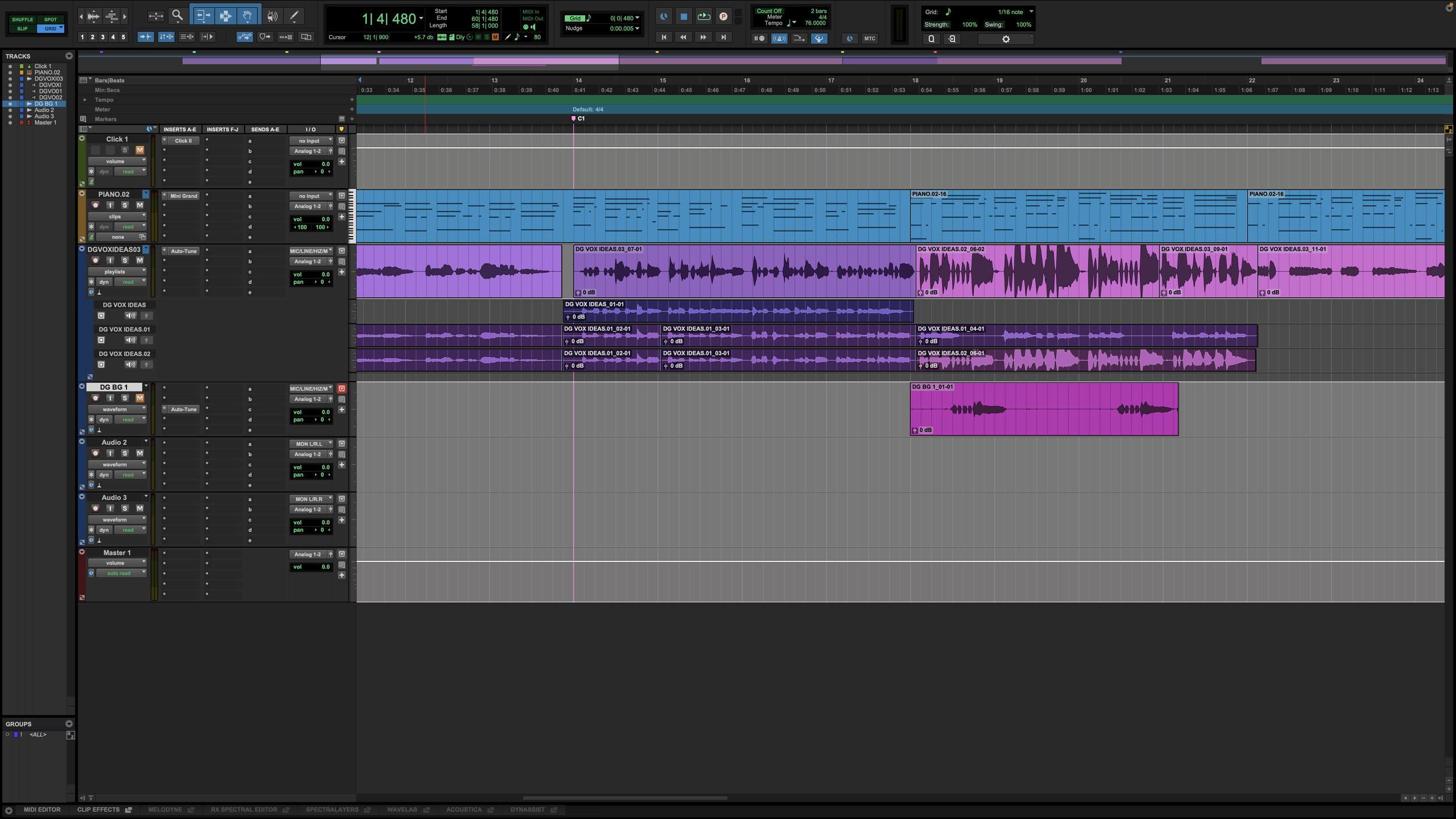Toggle Link Timeline and Edit Selection
This screenshot has height=819, width=1456.
166,37
